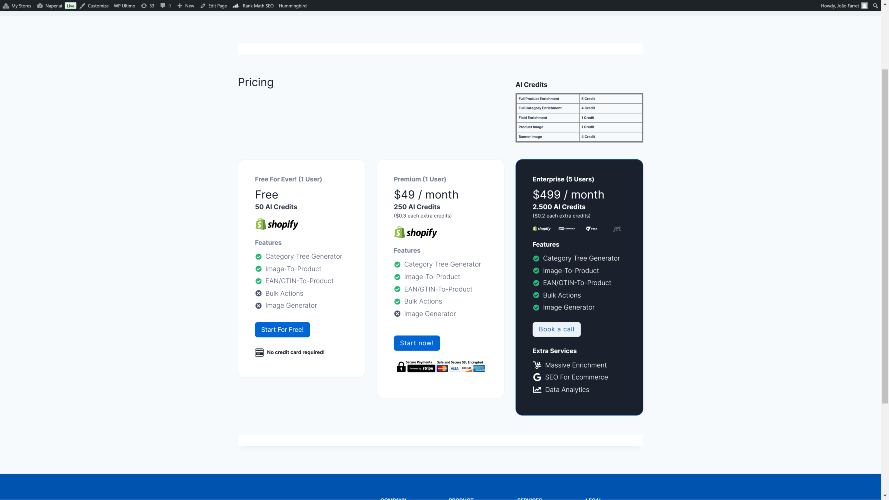Open Hummingbird menu in admin bar
Screen dimensions: 889x500
pos(293,6)
